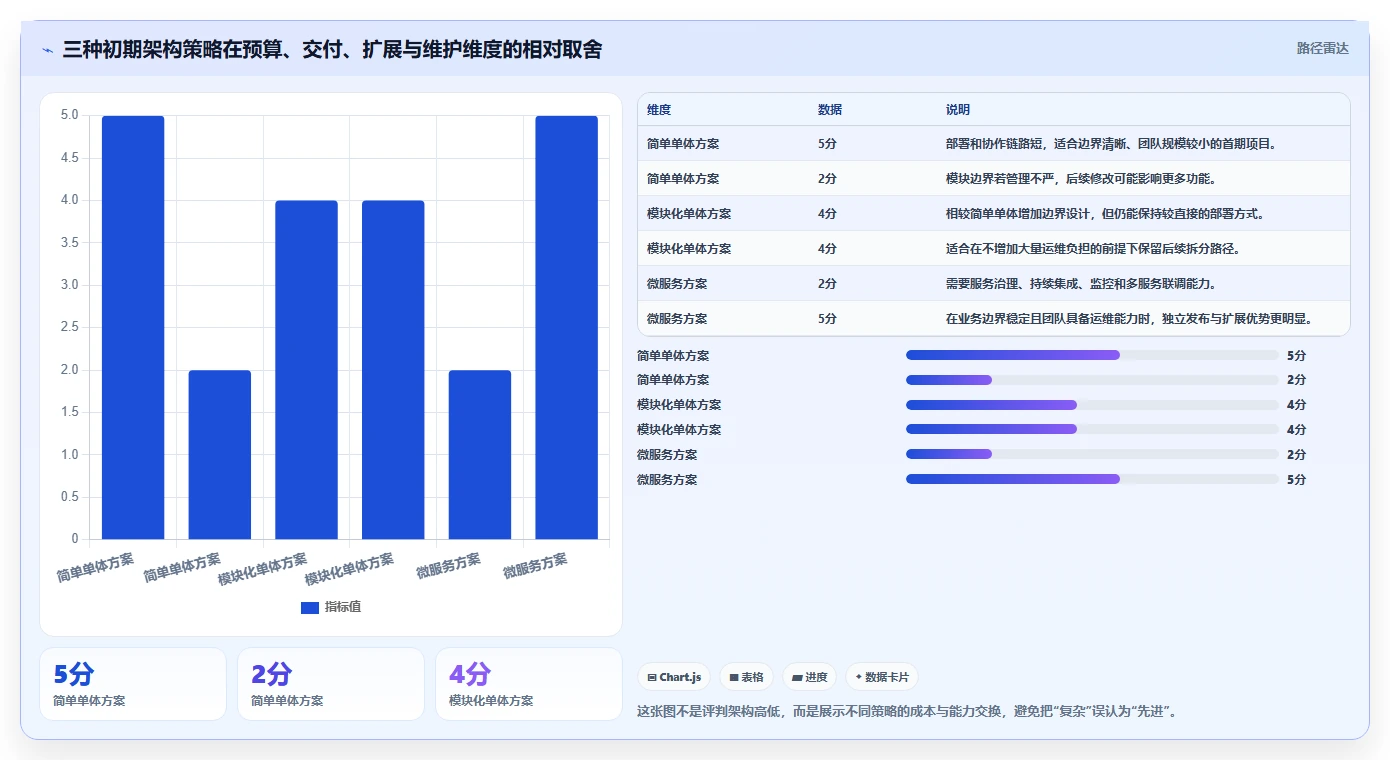
Task: Click the 5.0-high last chart bar for 微服务方案
Action: click(566, 328)
